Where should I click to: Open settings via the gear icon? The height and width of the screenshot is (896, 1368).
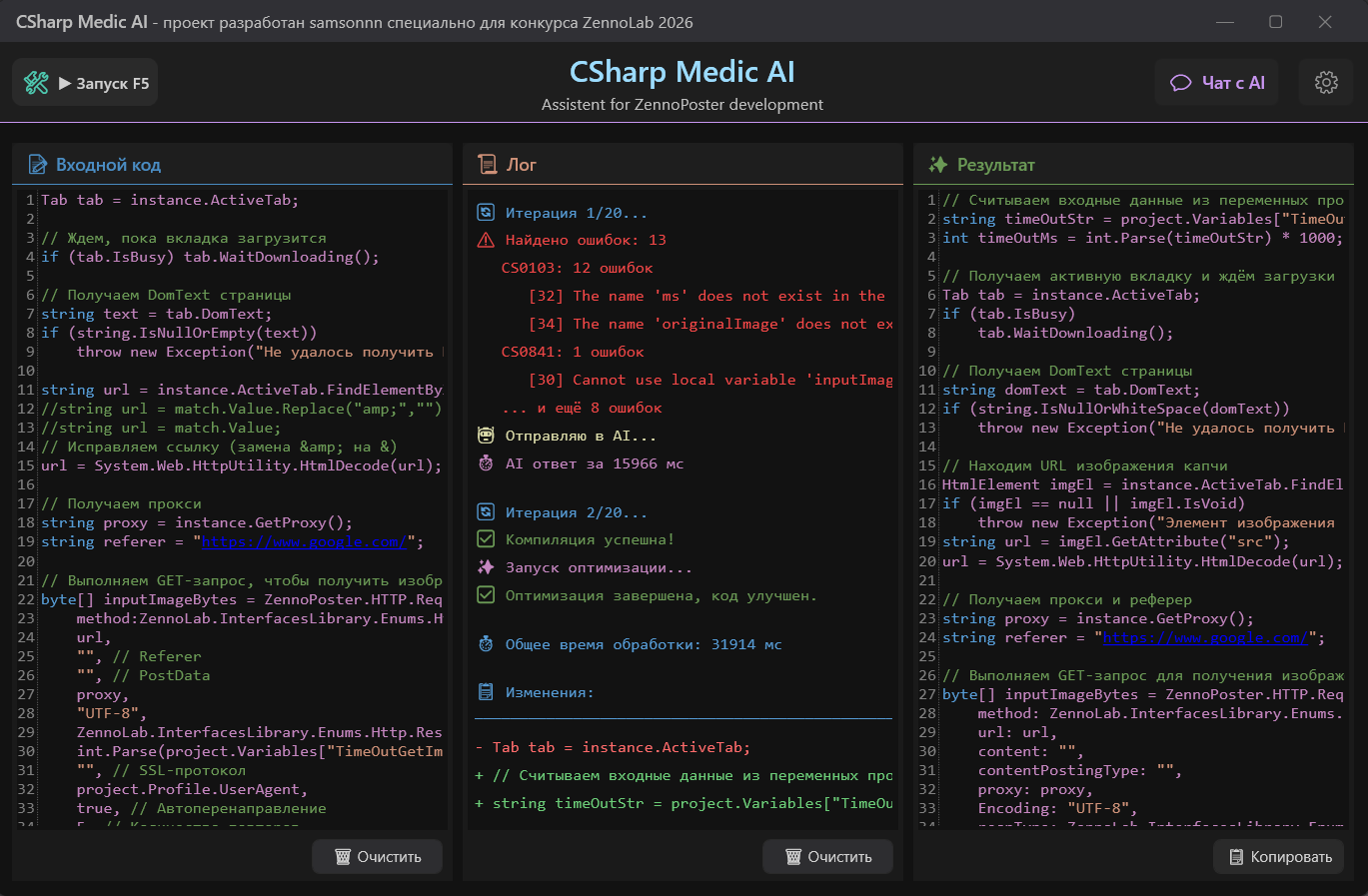pos(1326,83)
